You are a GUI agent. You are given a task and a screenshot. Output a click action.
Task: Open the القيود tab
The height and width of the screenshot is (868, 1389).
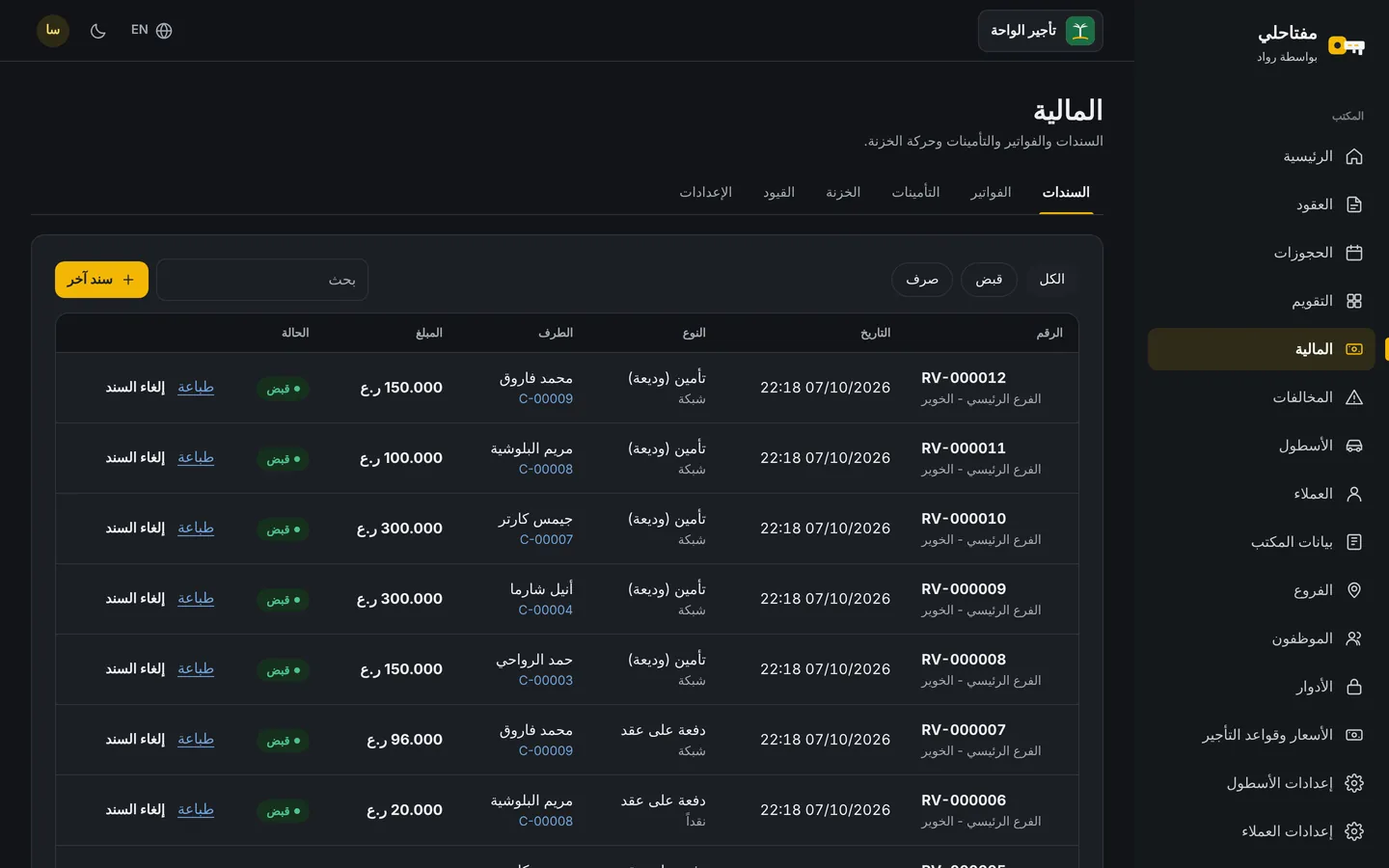pos(778,193)
